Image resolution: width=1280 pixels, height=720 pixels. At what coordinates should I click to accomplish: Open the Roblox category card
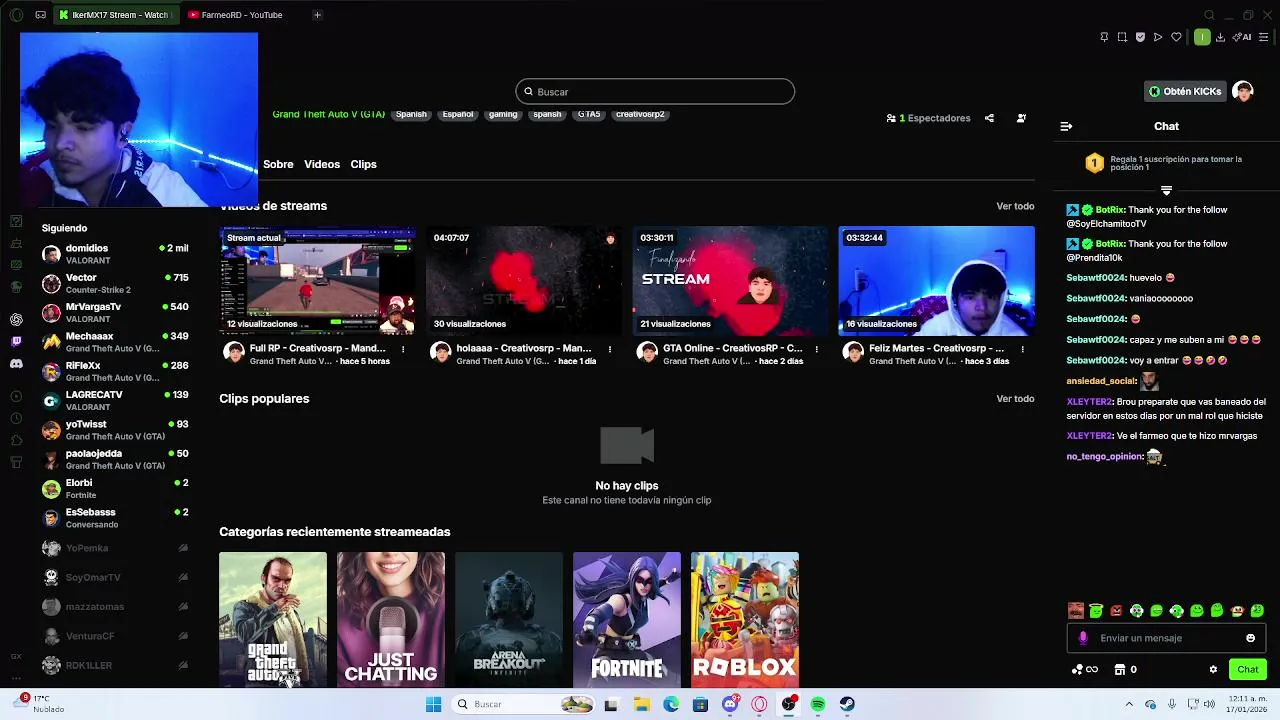click(x=745, y=619)
